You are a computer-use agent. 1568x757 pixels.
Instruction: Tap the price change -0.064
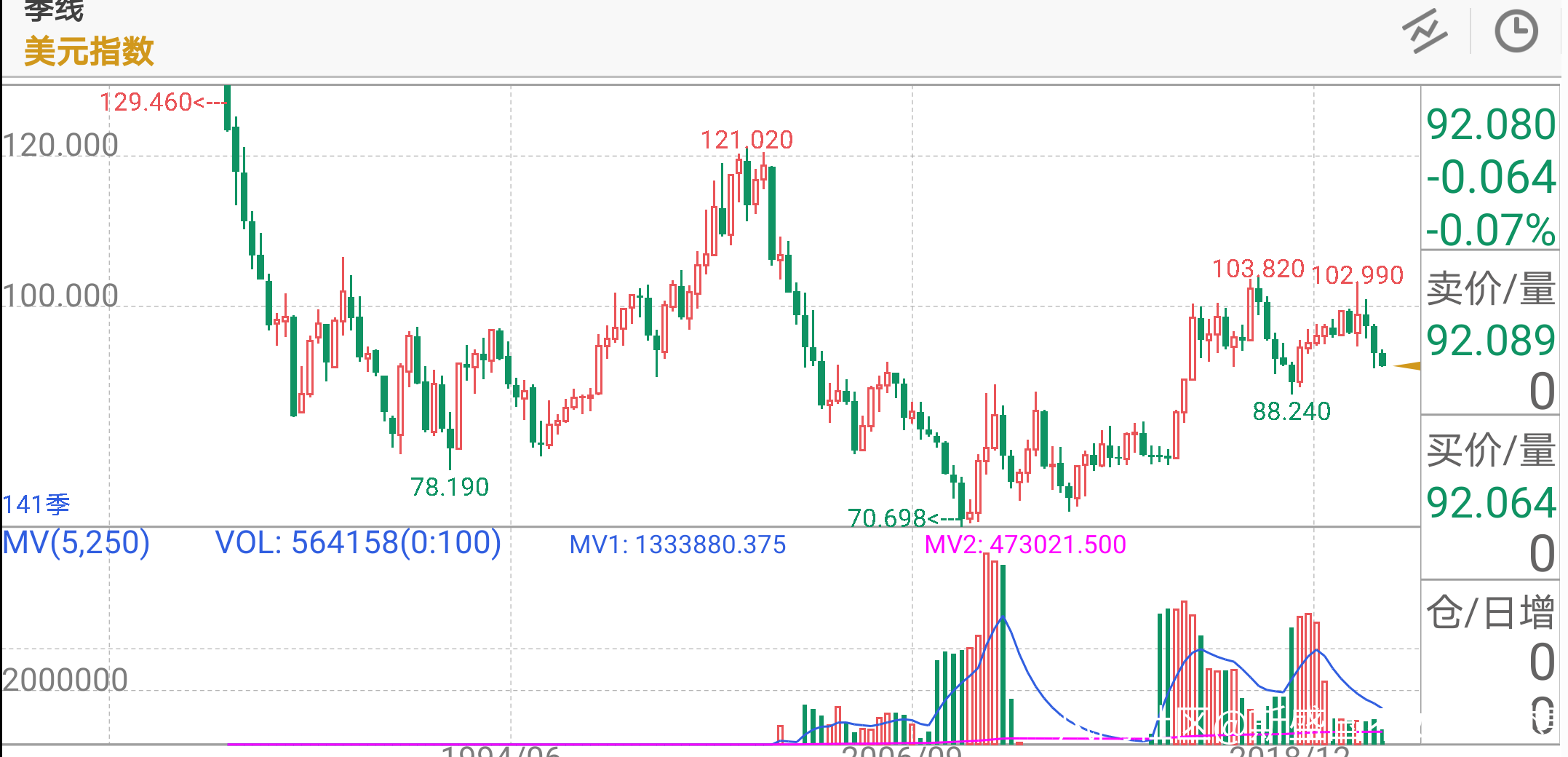(x=1491, y=178)
